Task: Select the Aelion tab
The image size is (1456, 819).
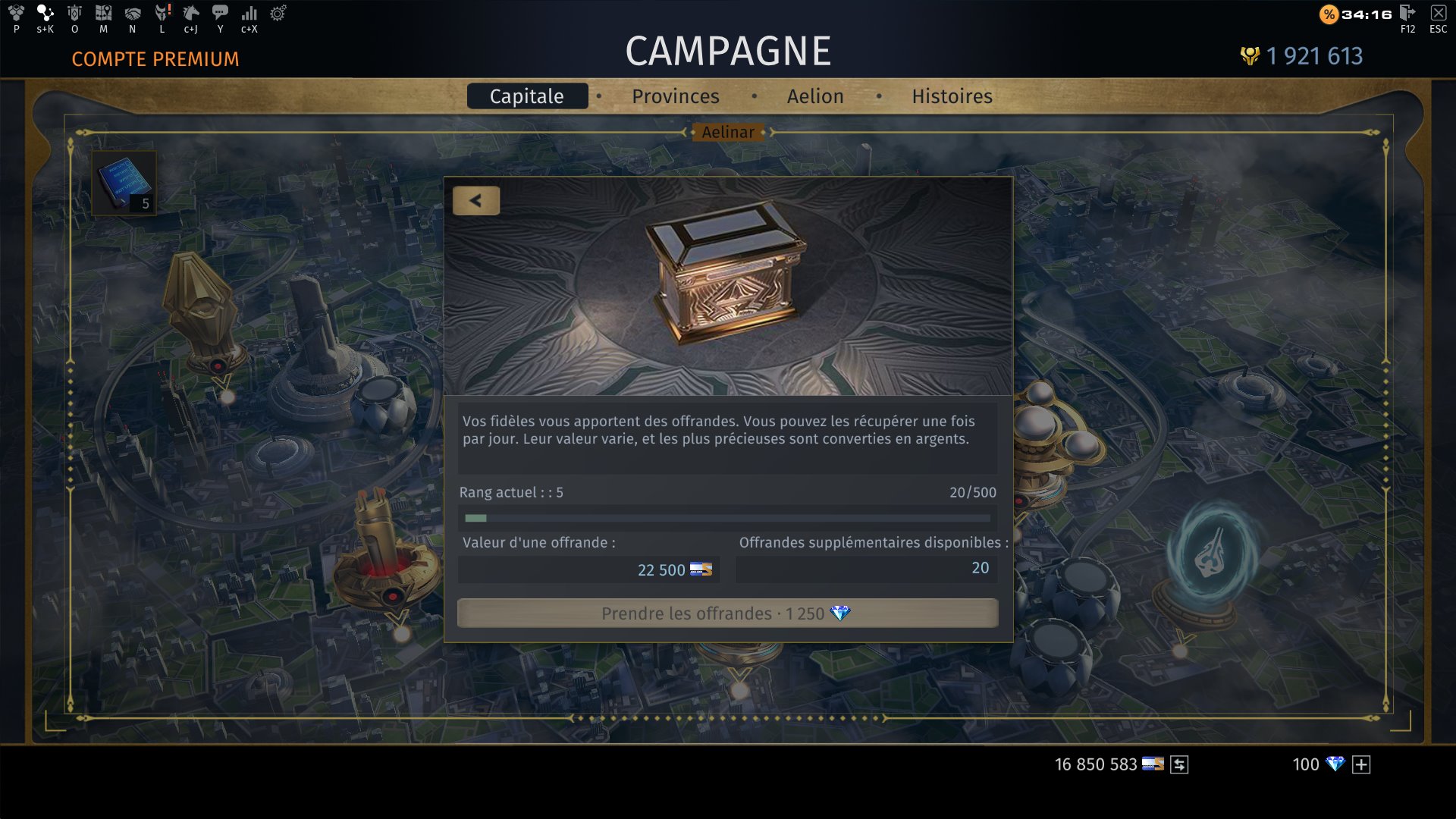Action: (815, 96)
